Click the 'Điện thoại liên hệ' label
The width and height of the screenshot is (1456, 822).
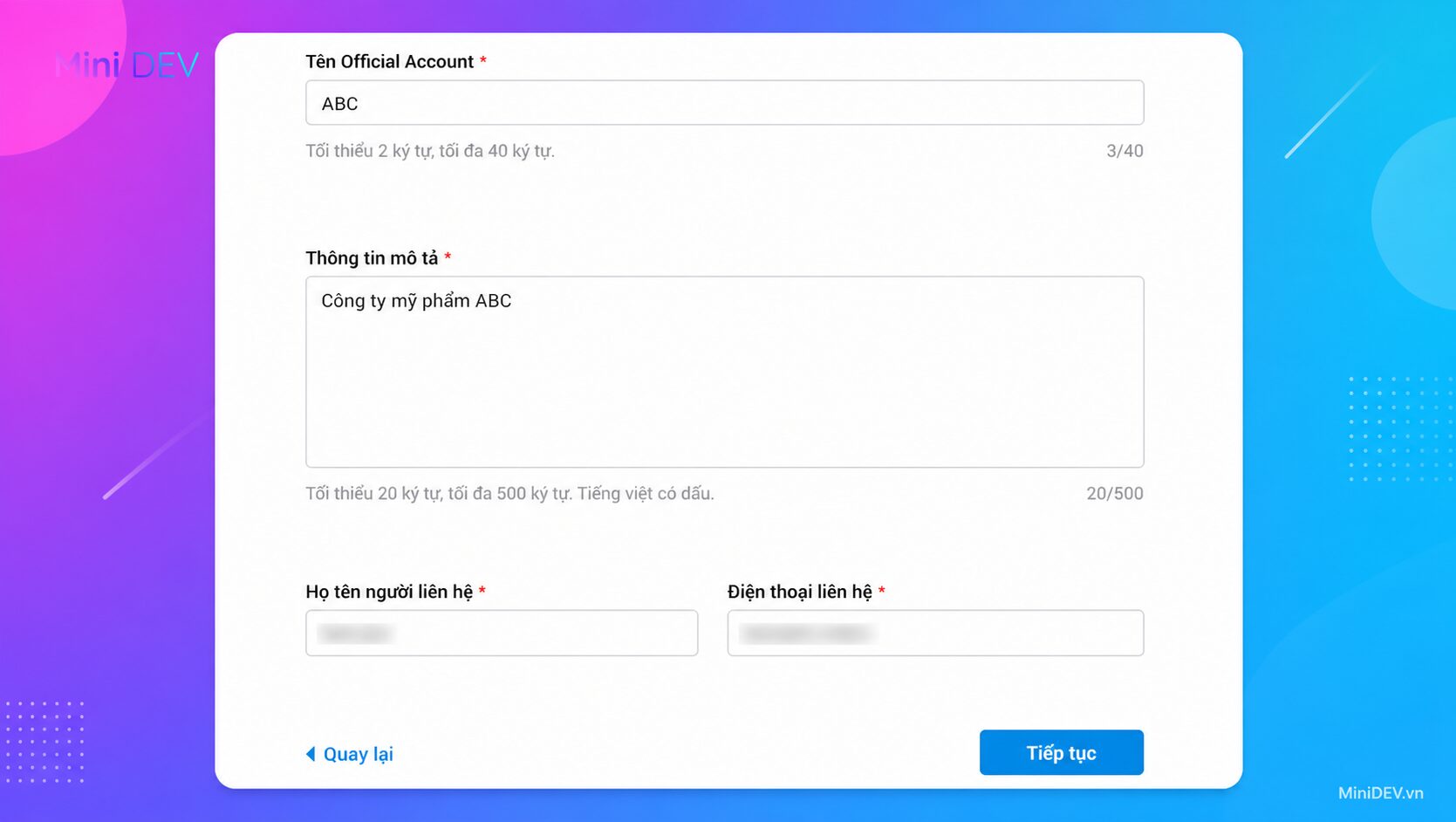(800, 592)
